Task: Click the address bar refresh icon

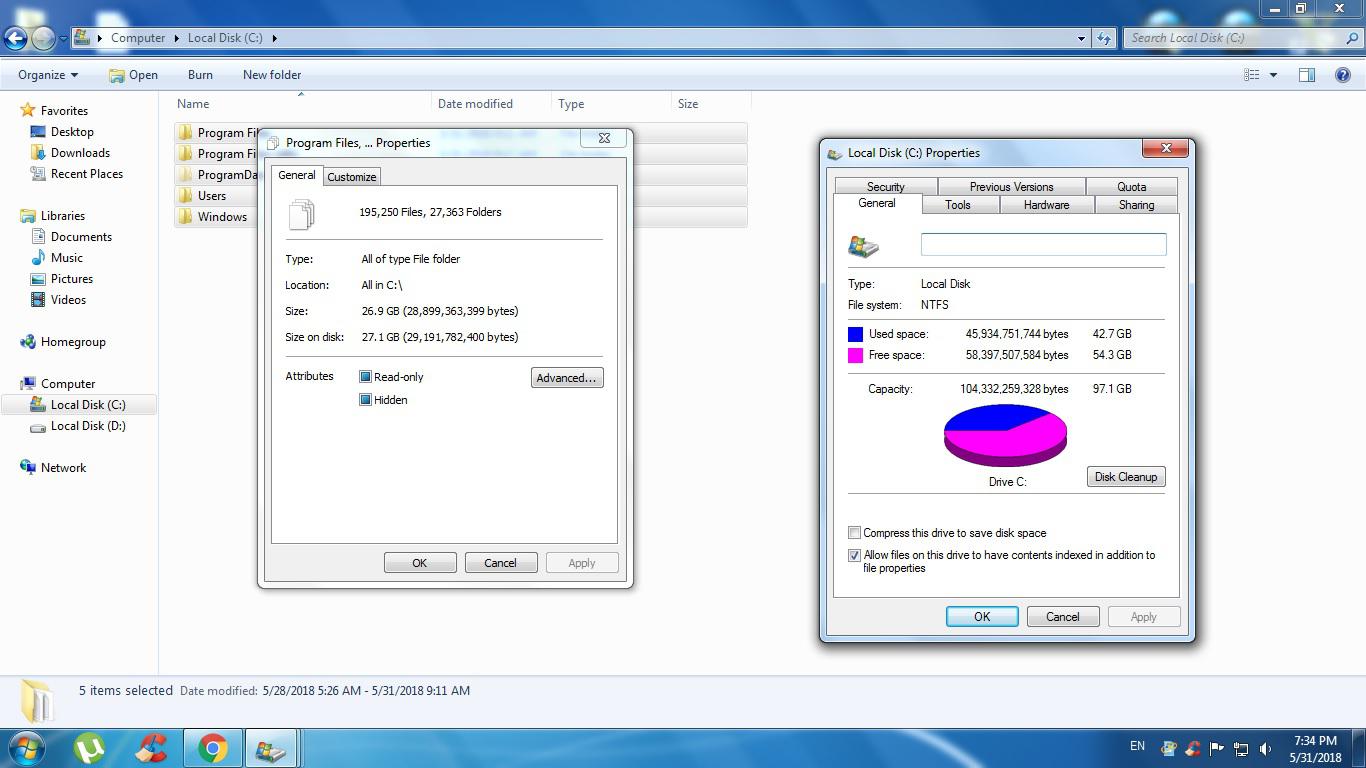Action: pyautogui.click(x=1104, y=38)
